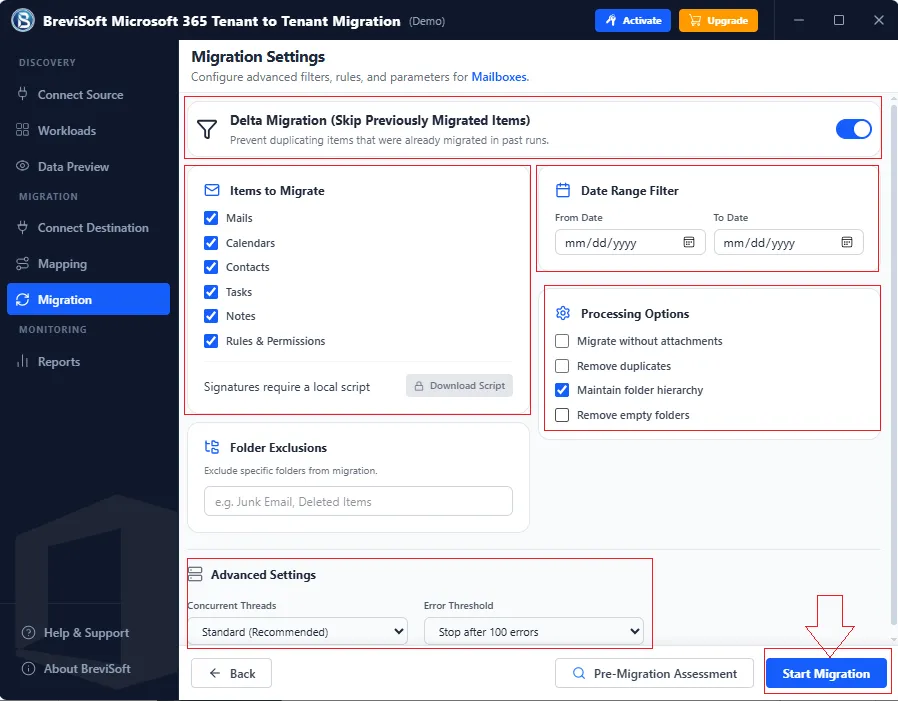Uncheck the Contacts checkbox
The width and height of the screenshot is (898, 701).
[x=211, y=267]
